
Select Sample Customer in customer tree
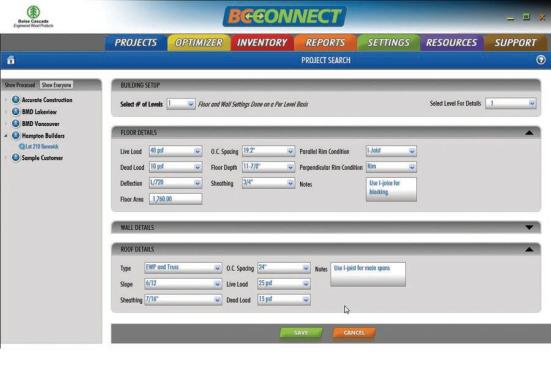(x=42, y=158)
